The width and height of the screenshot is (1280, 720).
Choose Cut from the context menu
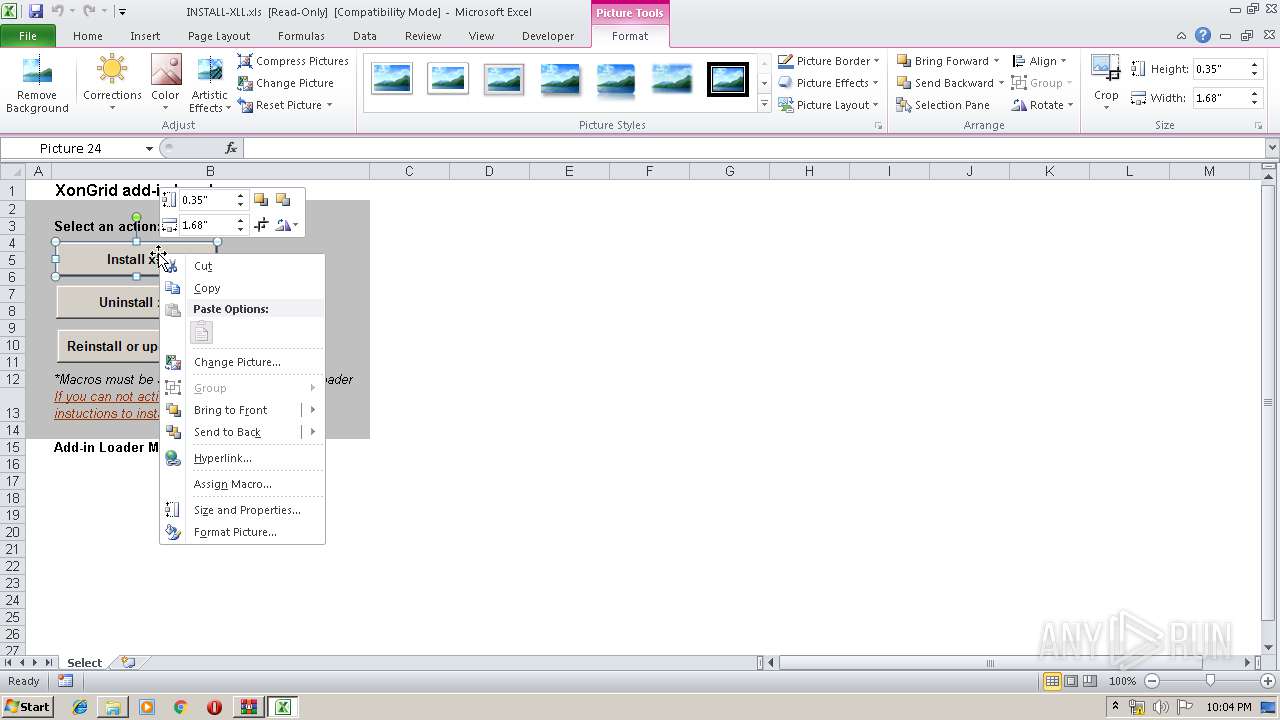tap(243, 266)
